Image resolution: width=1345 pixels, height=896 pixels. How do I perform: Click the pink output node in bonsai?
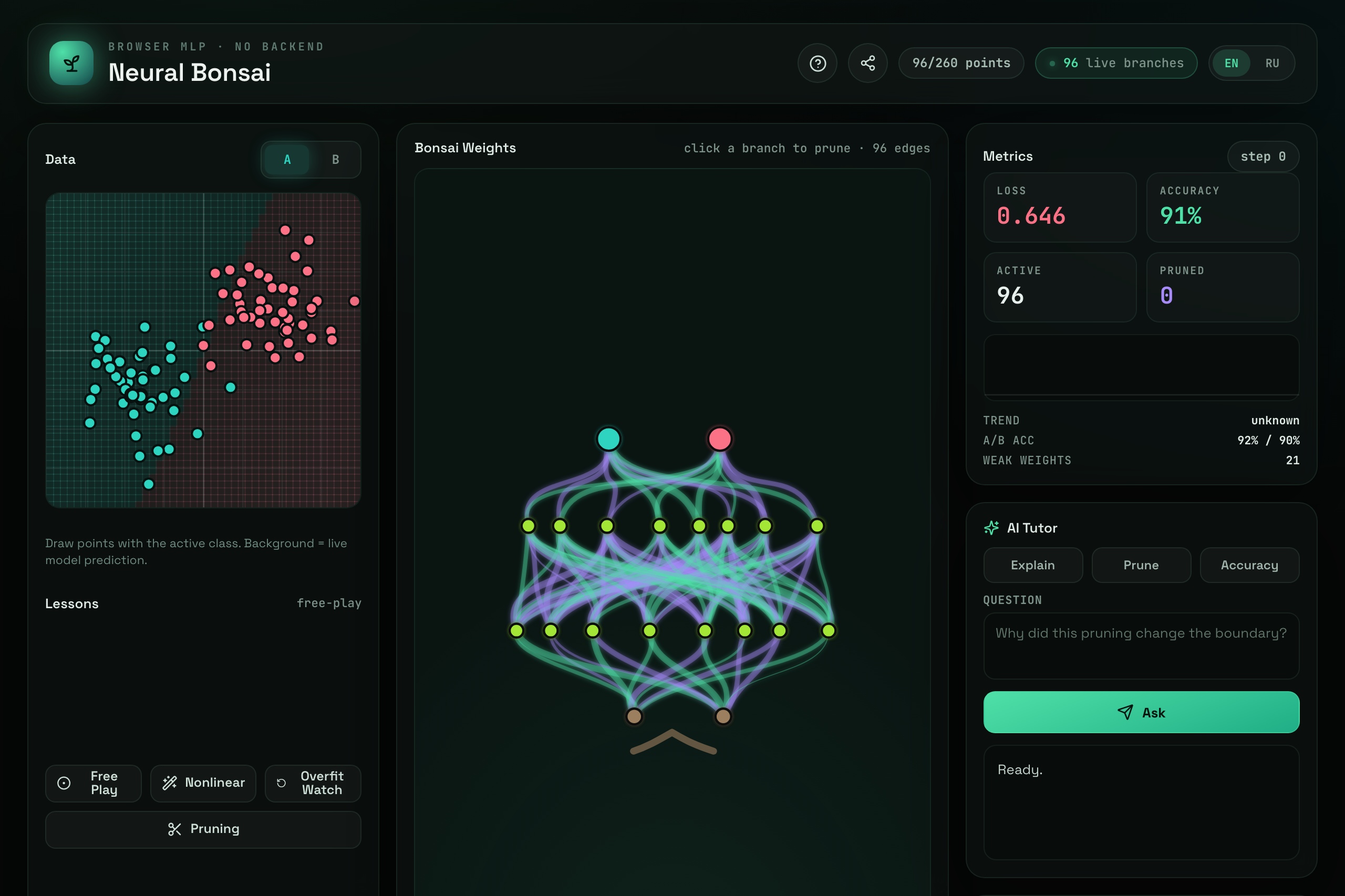click(720, 439)
